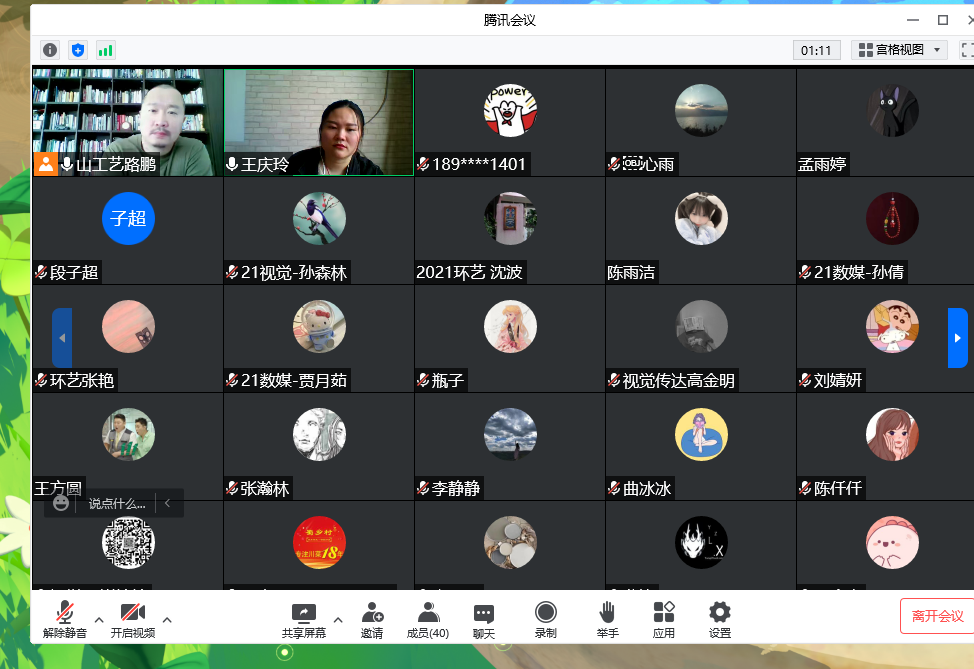Screen dimensions: 974x669
Task: Unmute microphone via 解除静音
Action: 65,620
